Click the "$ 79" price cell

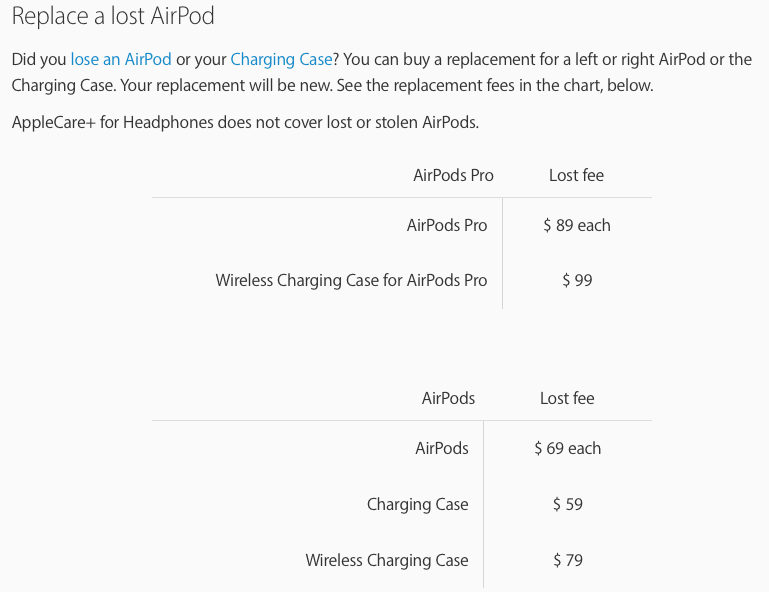[x=567, y=560]
